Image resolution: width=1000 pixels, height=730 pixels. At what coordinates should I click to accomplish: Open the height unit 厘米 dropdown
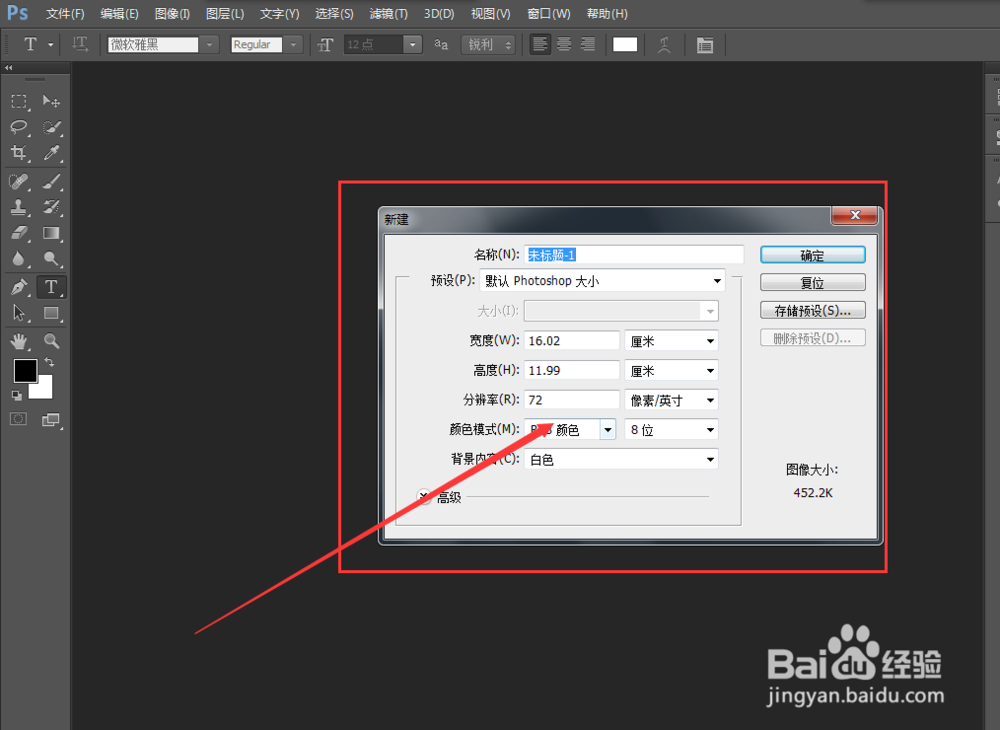click(672, 370)
